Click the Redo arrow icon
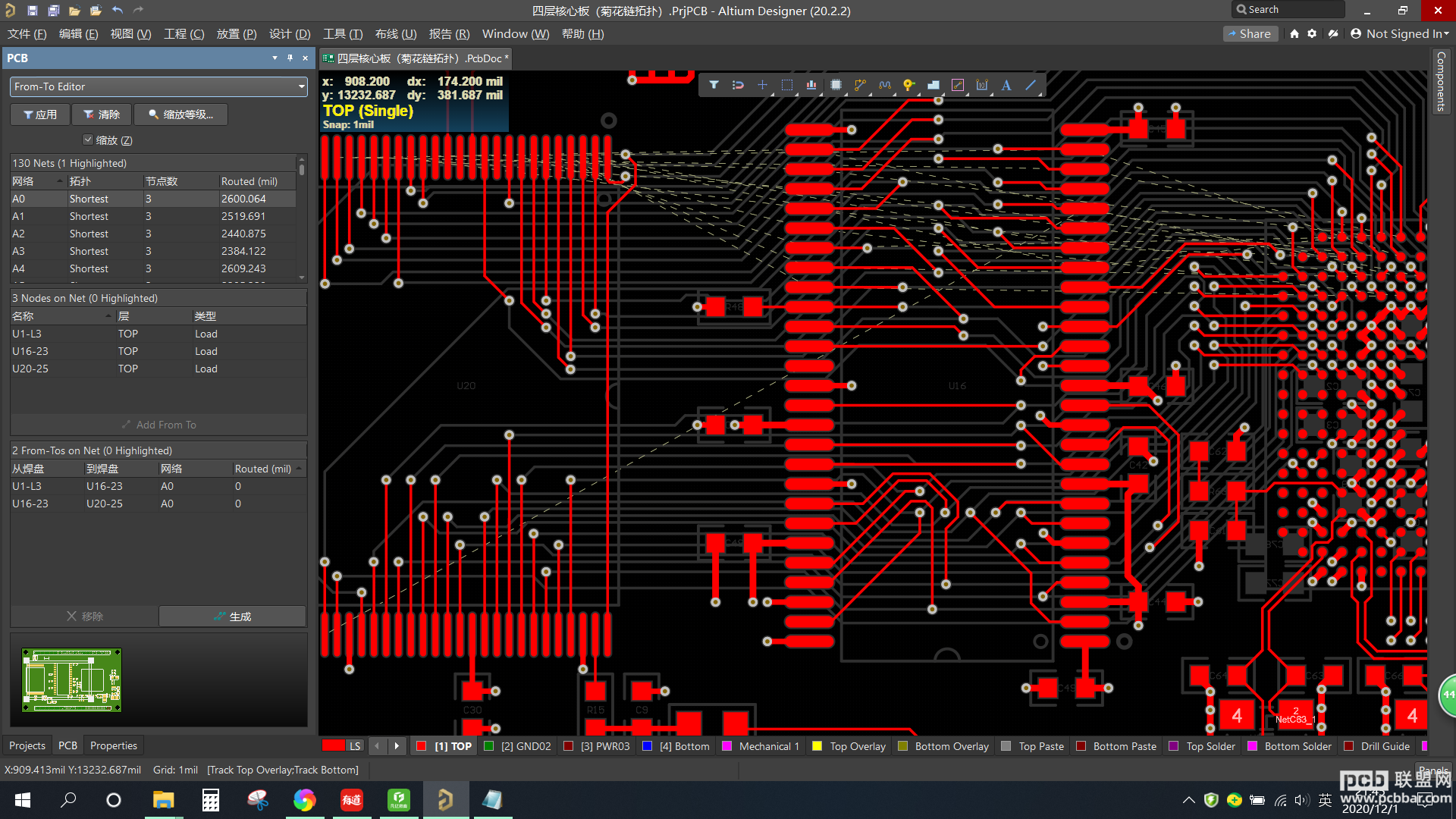Image resolution: width=1456 pixels, height=819 pixels. [138, 11]
